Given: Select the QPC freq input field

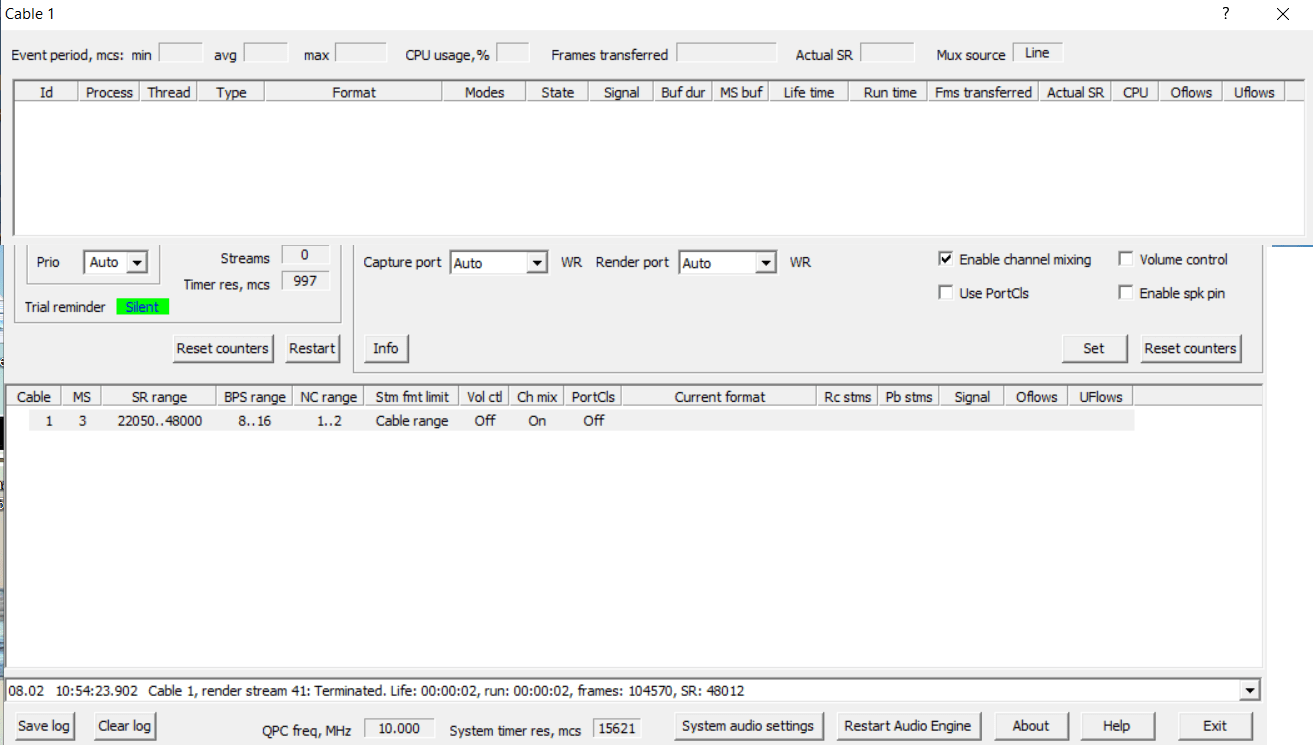Looking at the screenshot, I should click(x=400, y=729).
